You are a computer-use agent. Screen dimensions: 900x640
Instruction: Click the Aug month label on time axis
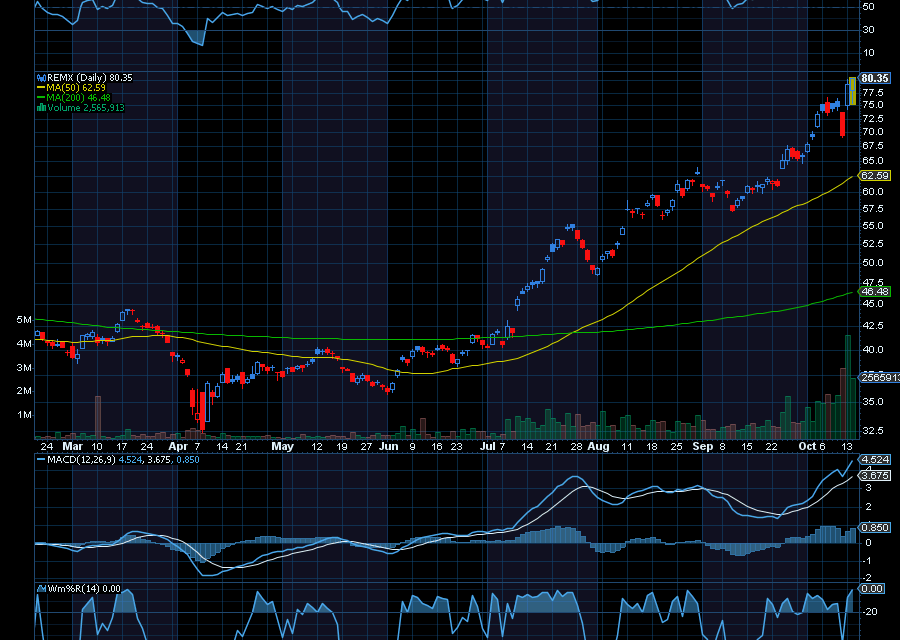point(598,446)
